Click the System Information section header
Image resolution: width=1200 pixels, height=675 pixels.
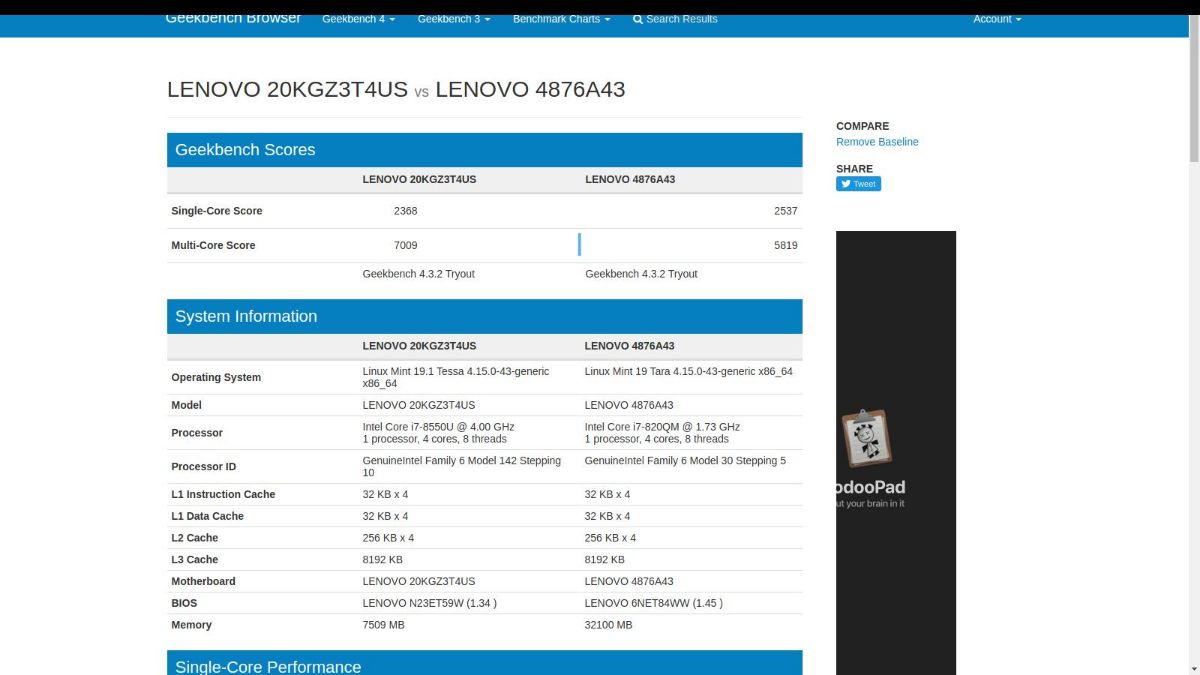tap(246, 316)
